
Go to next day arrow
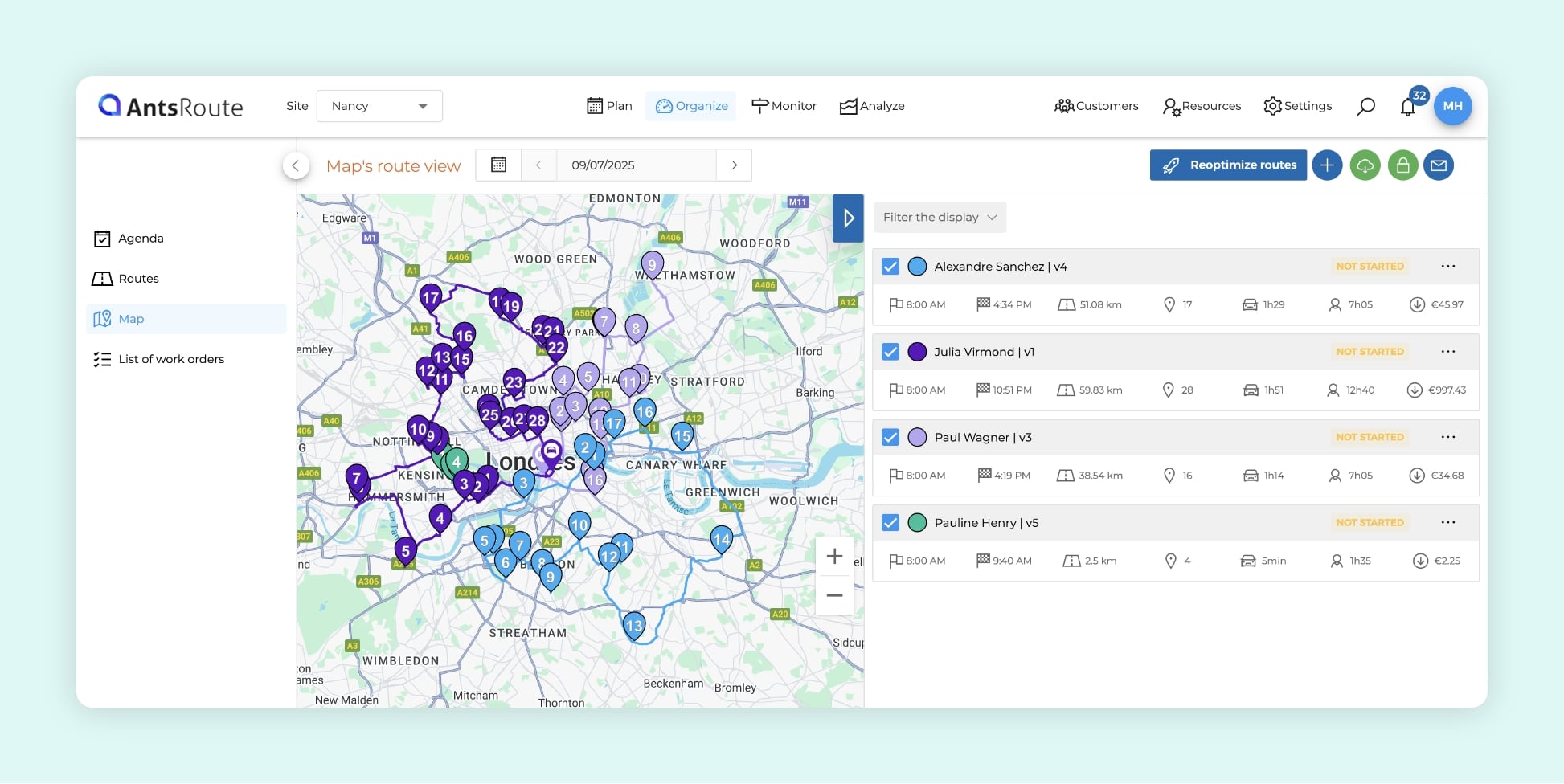(734, 165)
